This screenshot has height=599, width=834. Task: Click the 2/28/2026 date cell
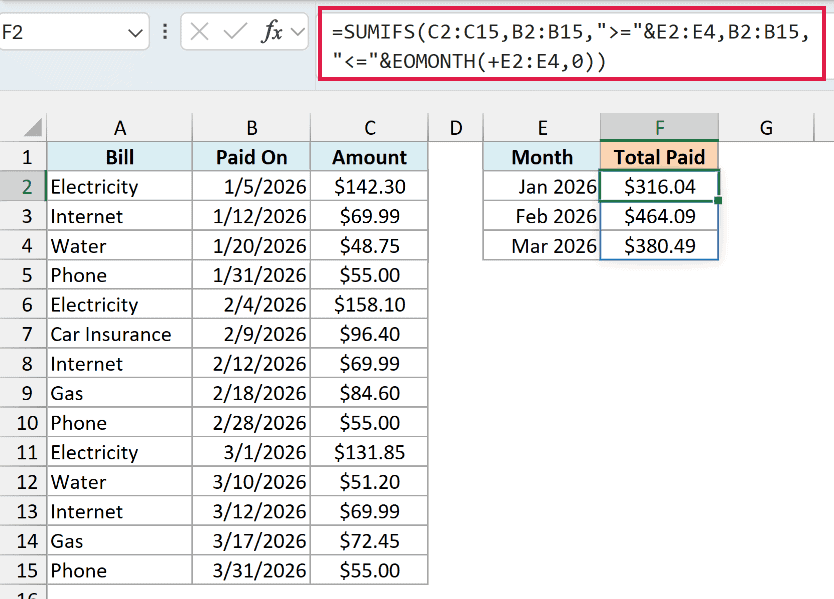click(252, 422)
